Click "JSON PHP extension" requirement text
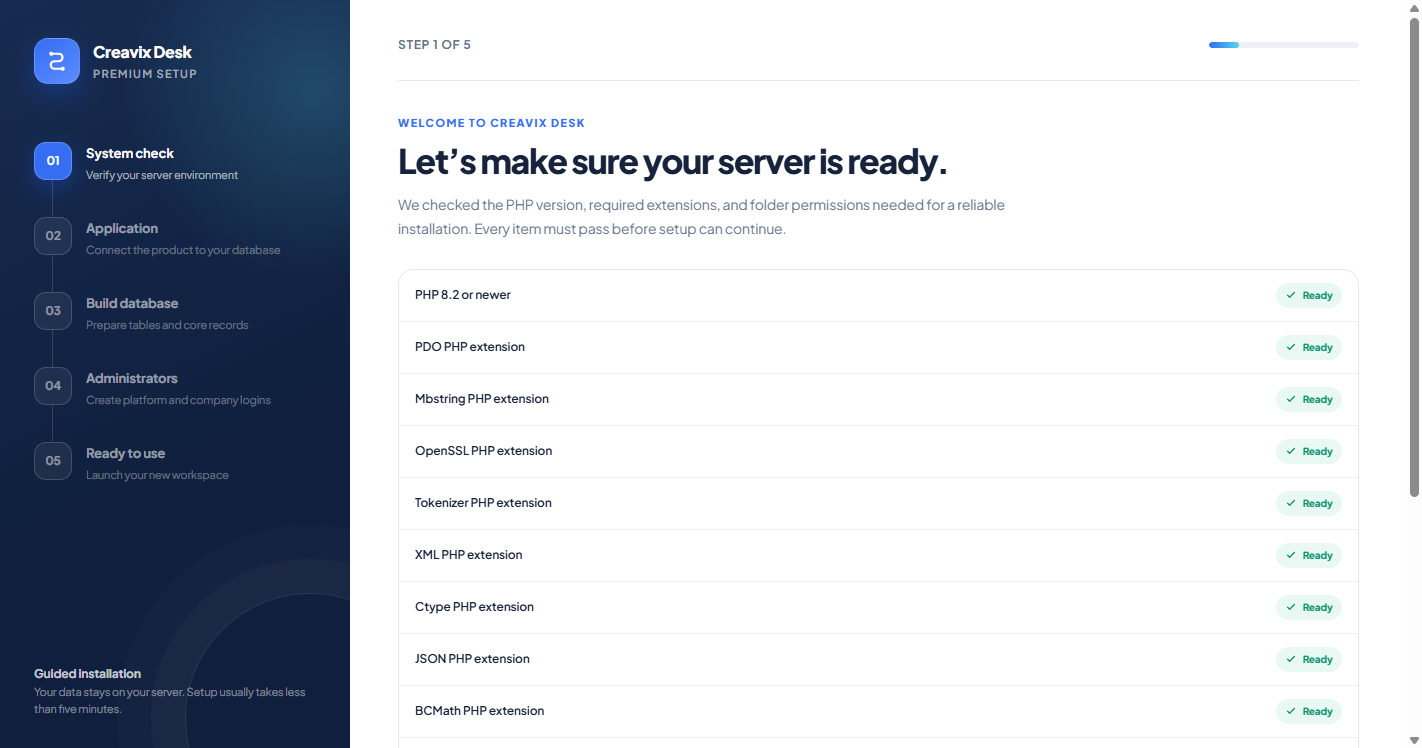1422x748 pixels. (473, 659)
